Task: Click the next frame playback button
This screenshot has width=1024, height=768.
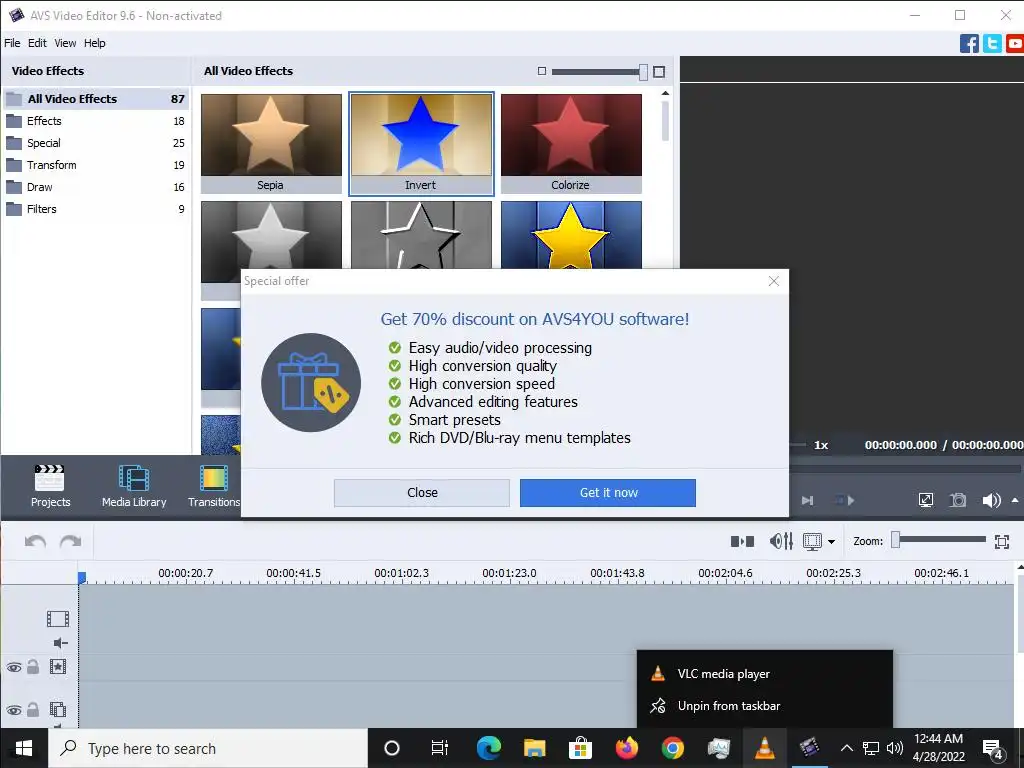Action: coord(808,500)
